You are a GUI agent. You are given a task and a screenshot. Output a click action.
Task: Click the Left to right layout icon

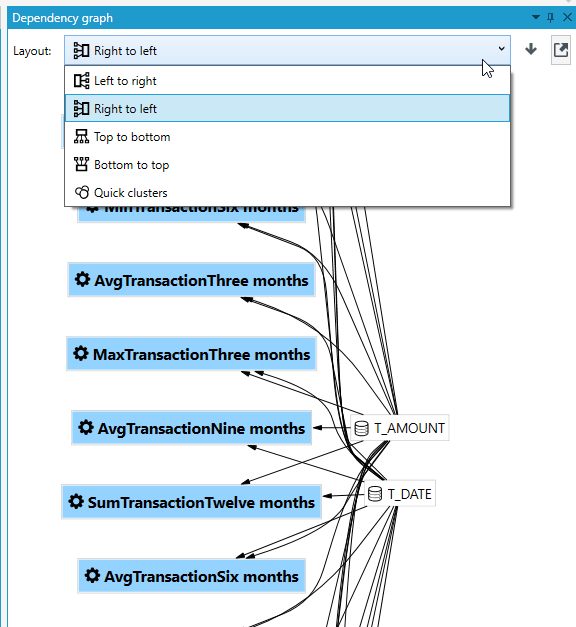(x=82, y=81)
